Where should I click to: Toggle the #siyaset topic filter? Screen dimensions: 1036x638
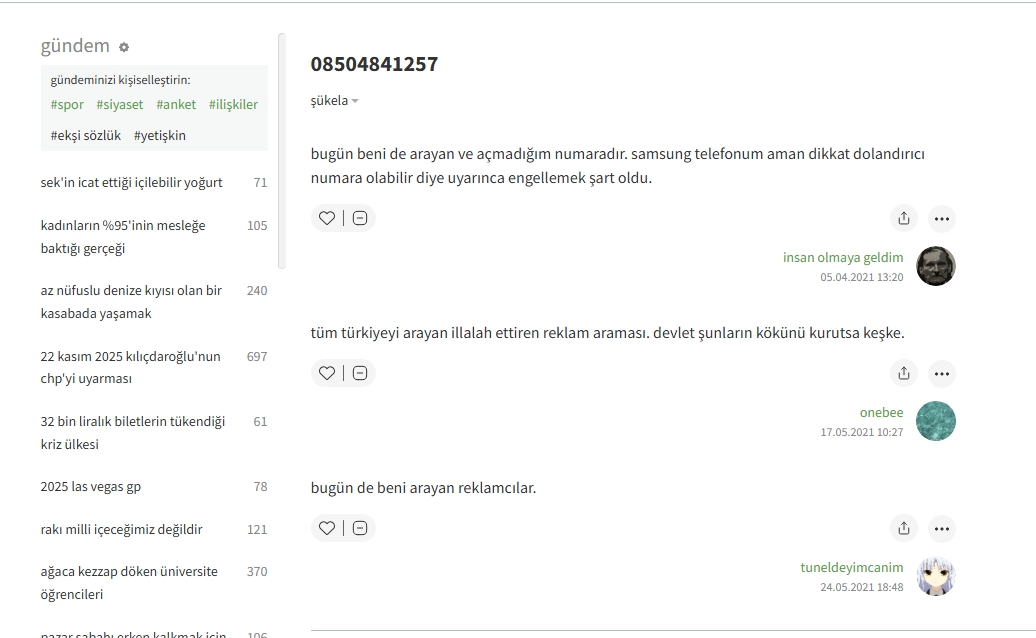click(119, 104)
